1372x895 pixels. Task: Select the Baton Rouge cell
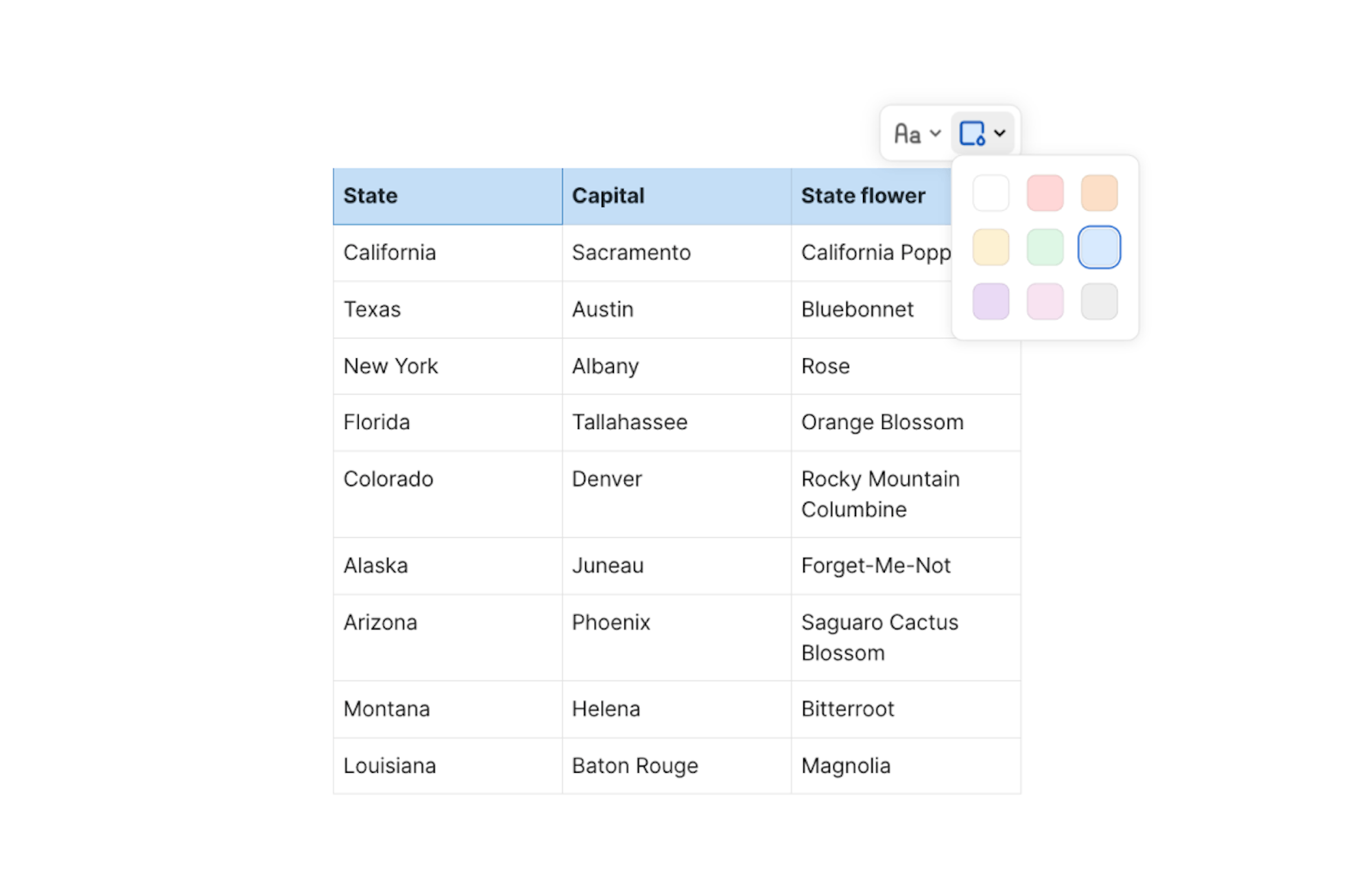click(676, 766)
